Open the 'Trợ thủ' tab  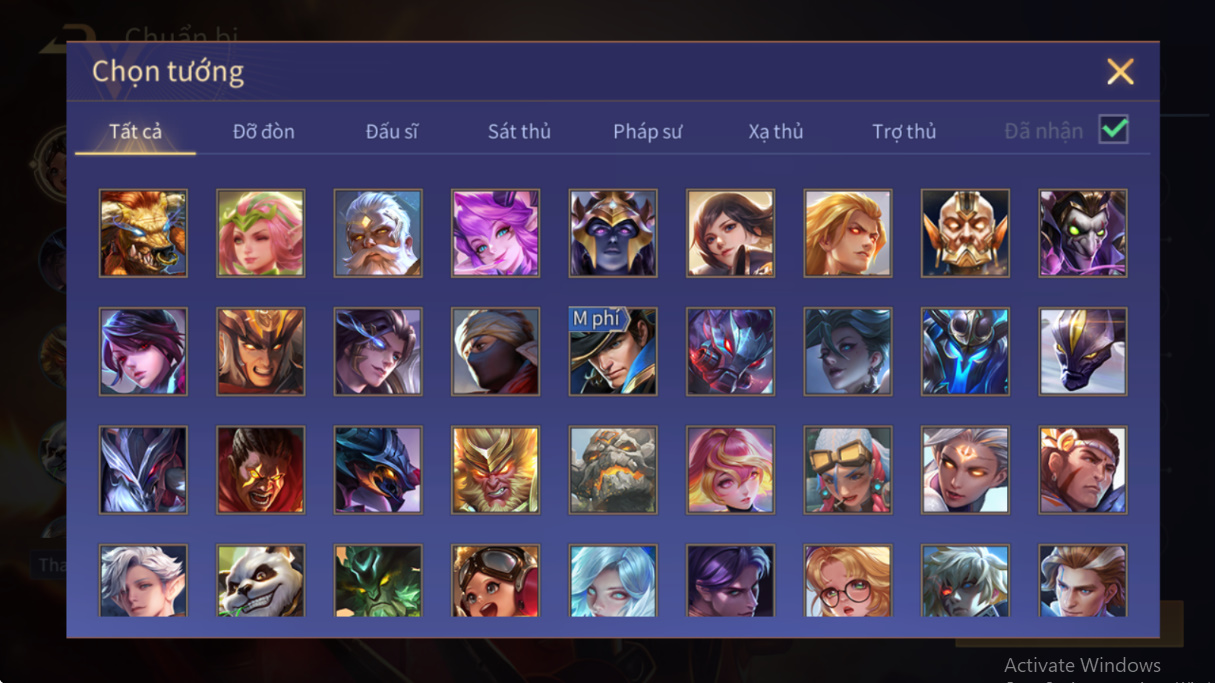click(x=904, y=131)
